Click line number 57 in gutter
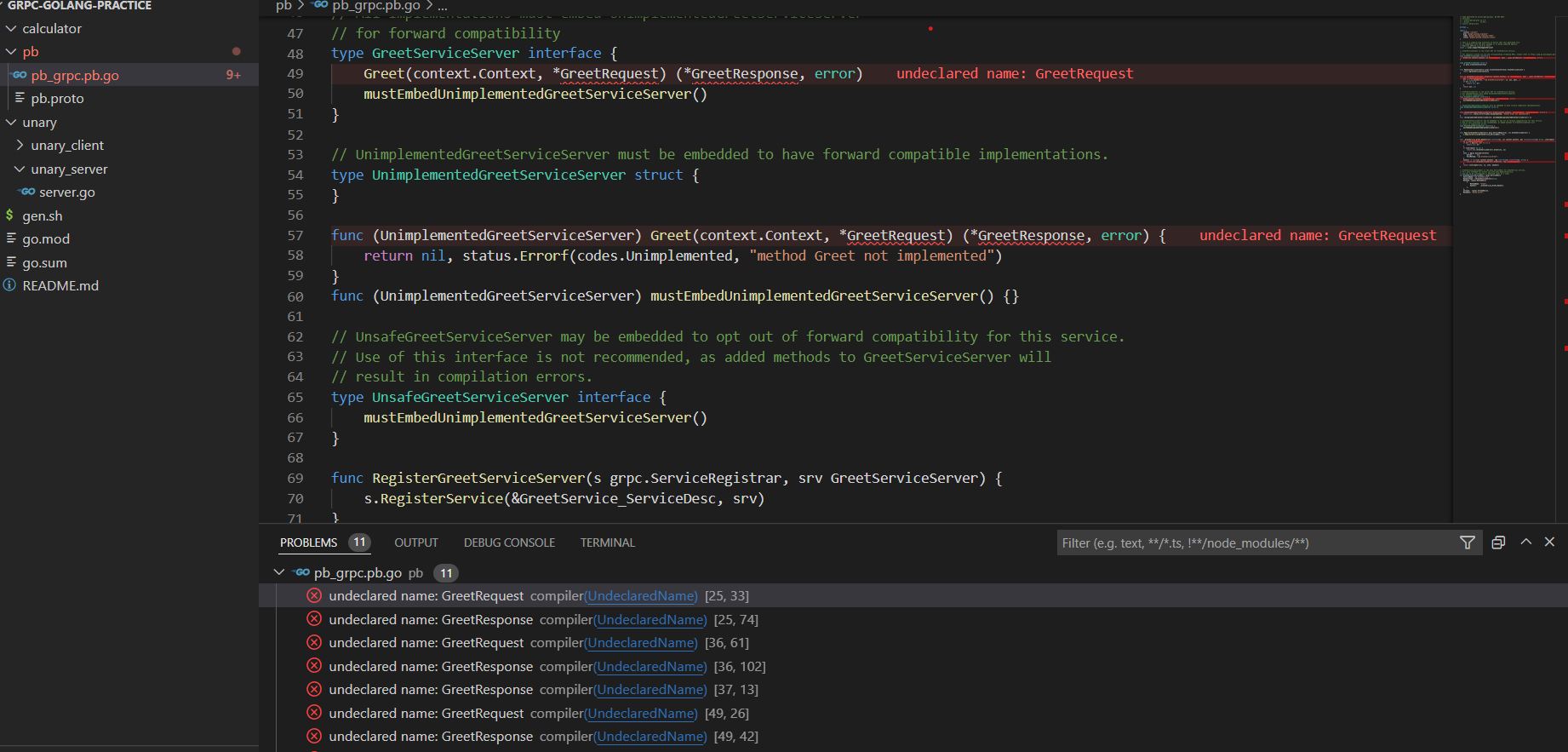1568x752 pixels. tap(295, 235)
